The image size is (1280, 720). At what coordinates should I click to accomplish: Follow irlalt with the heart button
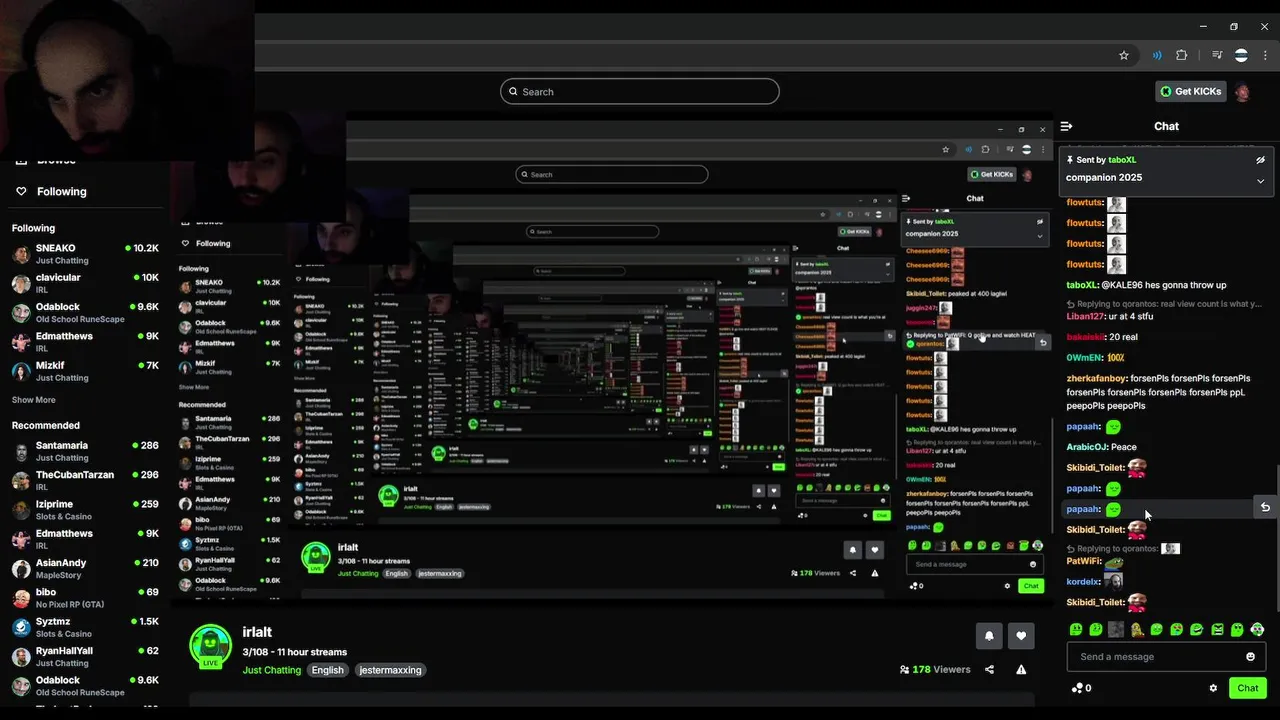[x=1021, y=635]
